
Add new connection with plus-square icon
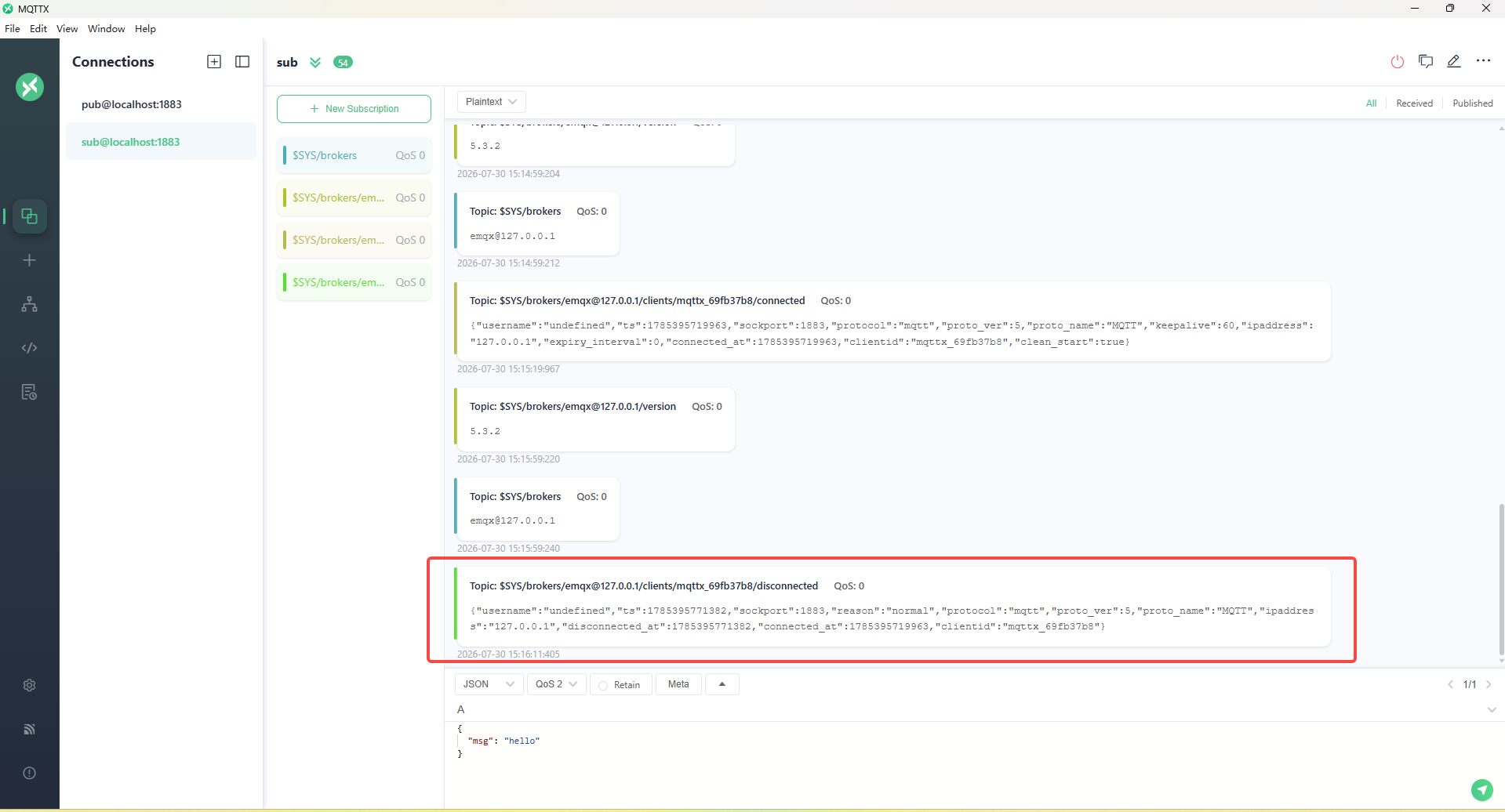click(x=214, y=62)
